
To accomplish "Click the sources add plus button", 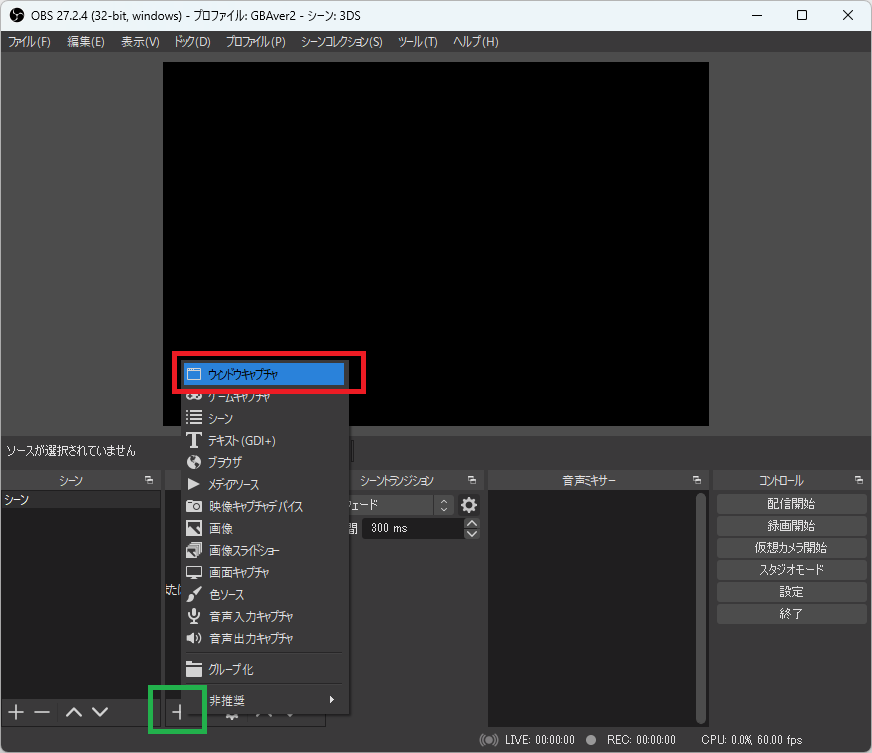I will tap(178, 712).
